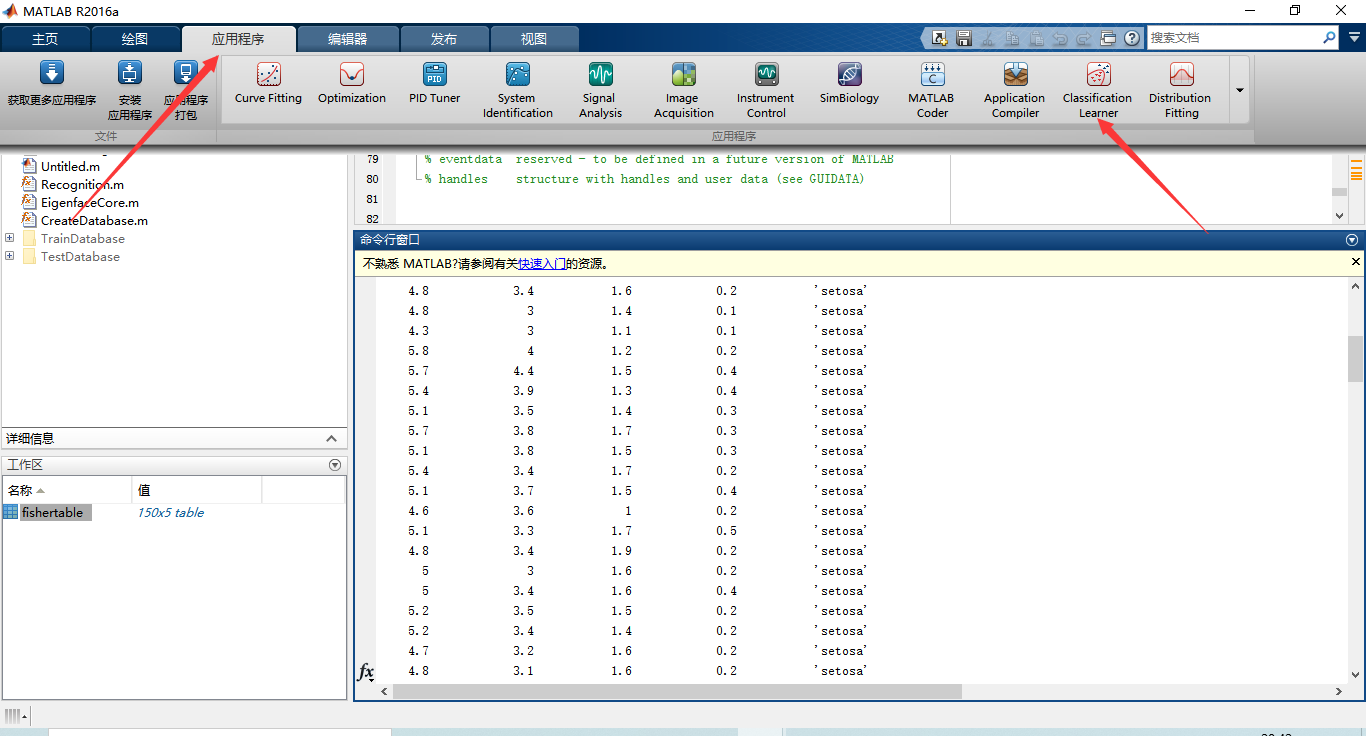This screenshot has width=1366, height=736.
Task: Switch to the 发布 (Publish) tab
Action: point(444,39)
